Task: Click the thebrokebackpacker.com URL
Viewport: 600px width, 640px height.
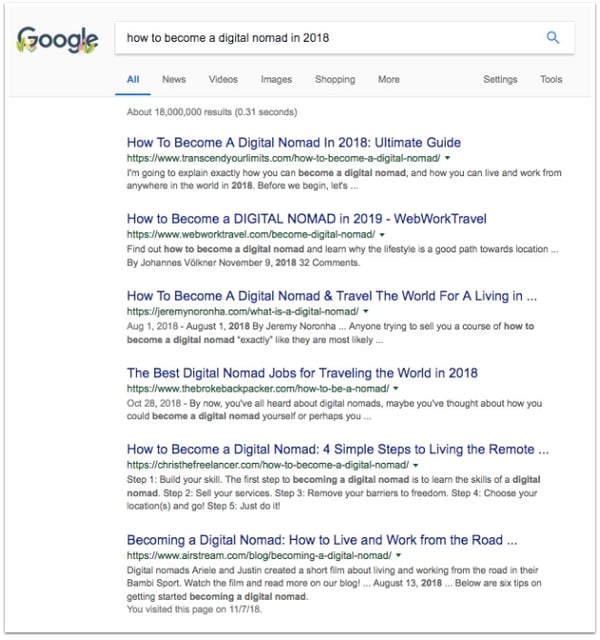Action: pyautogui.click(x=258, y=389)
